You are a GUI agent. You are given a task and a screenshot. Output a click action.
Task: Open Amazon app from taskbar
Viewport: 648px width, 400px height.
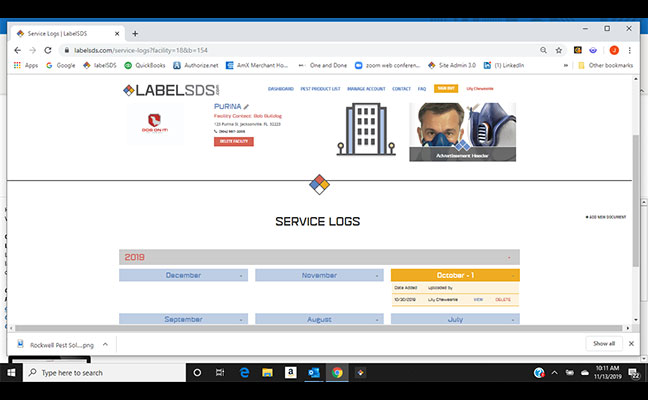pyautogui.click(x=291, y=373)
